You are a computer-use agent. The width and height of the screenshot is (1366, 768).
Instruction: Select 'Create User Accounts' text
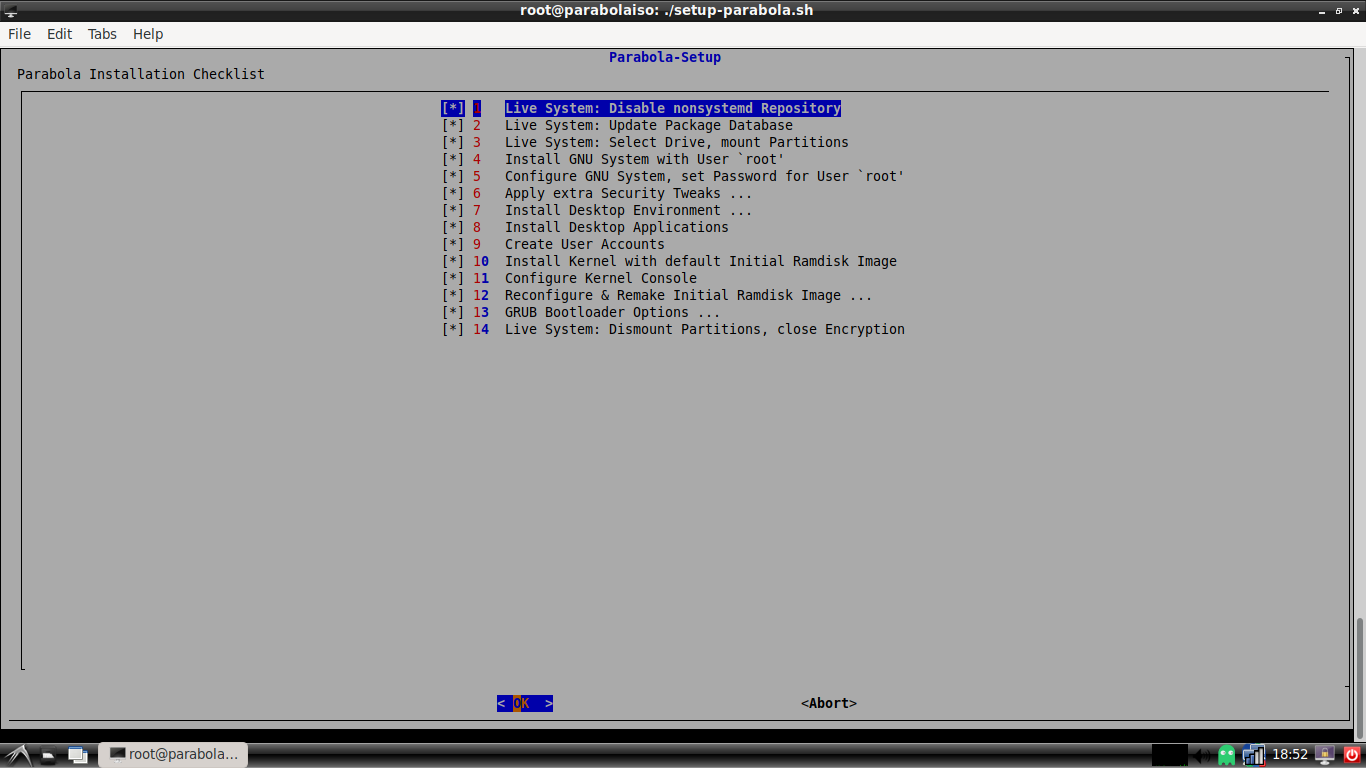tap(585, 244)
